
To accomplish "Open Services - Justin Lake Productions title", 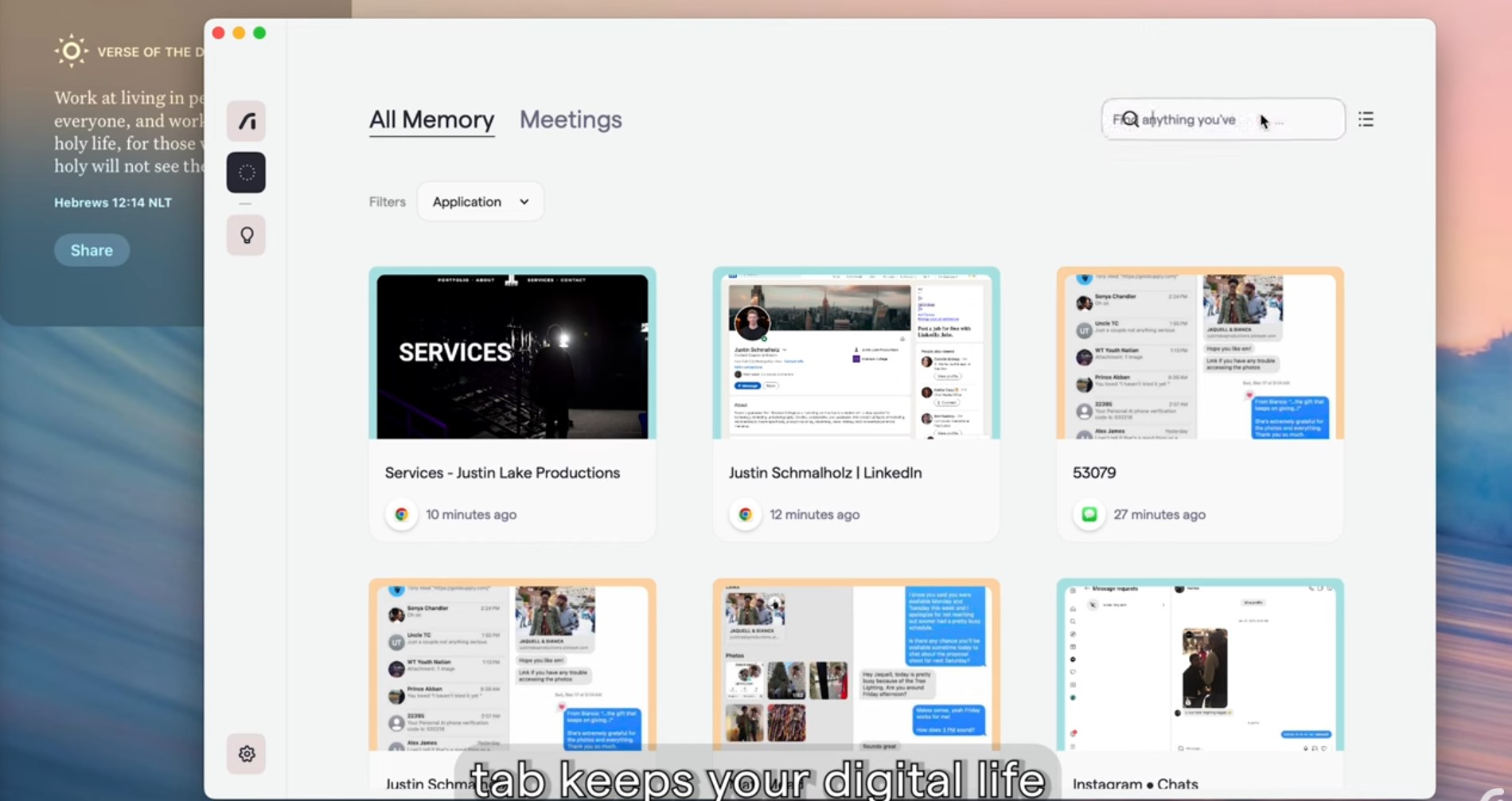I will (502, 473).
